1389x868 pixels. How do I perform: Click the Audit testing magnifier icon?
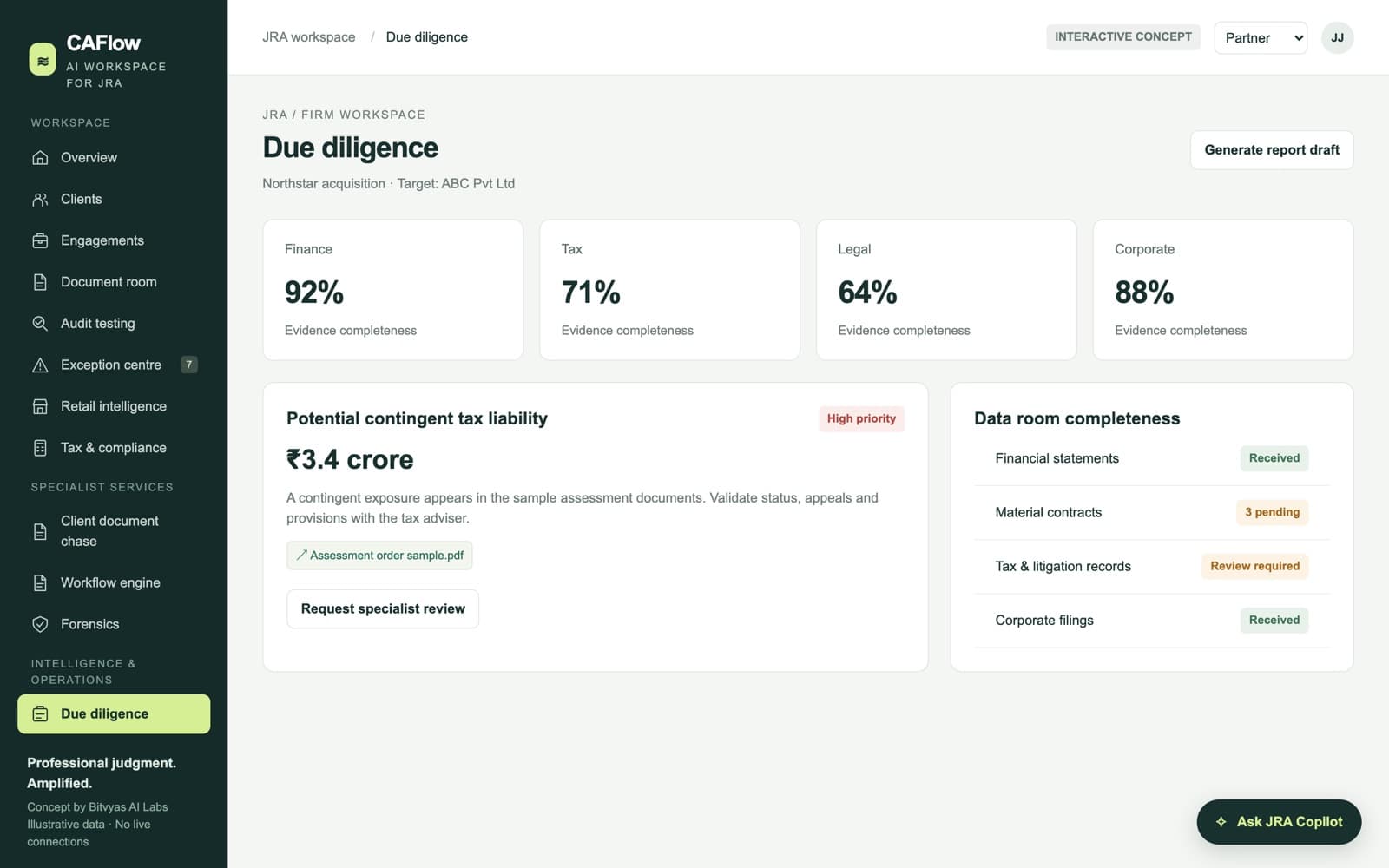tap(40, 324)
